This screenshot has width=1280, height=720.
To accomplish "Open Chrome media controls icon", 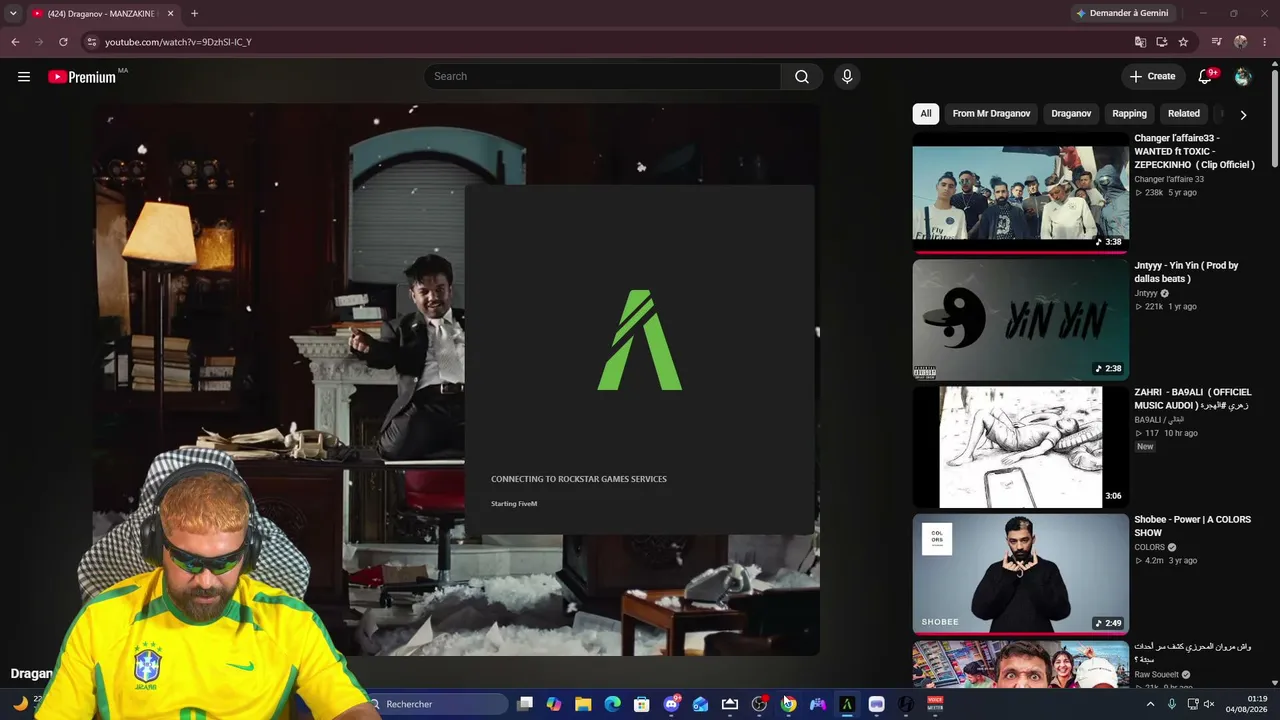I will coord(1217,42).
